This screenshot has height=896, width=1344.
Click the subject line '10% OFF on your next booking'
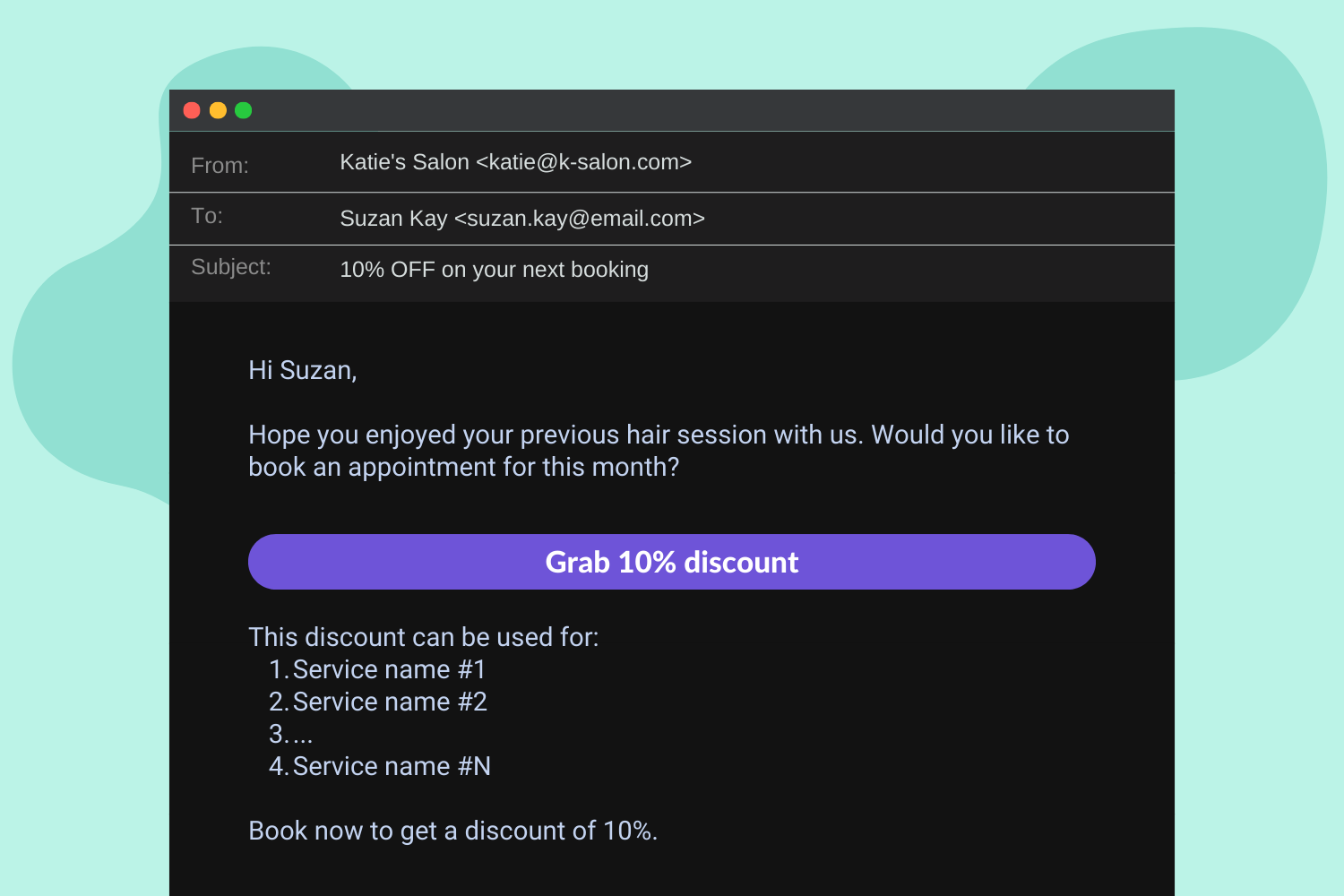pos(494,269)
